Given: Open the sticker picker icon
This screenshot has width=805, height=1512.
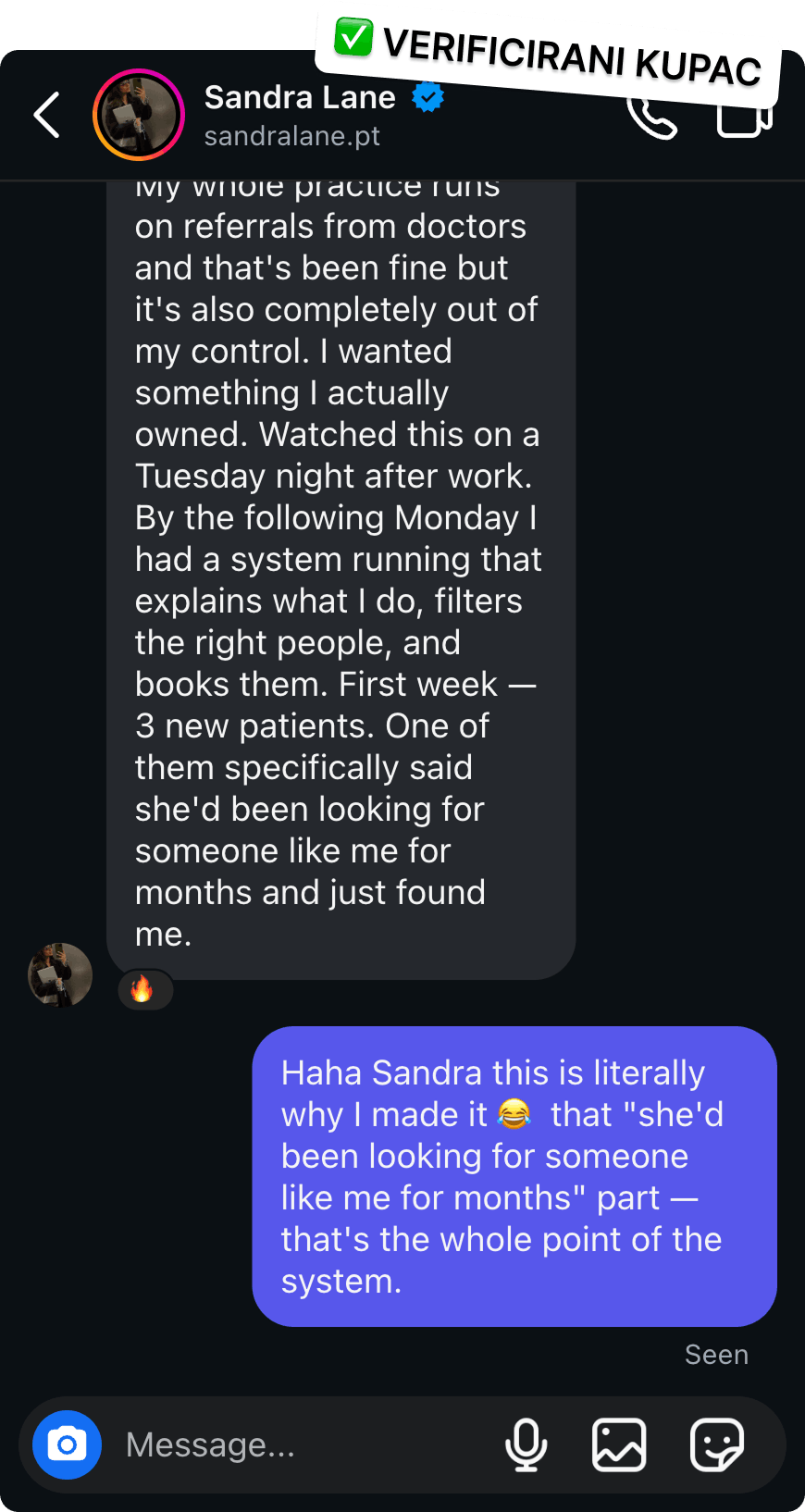Looking at the screenshot, I should 717,1444.
